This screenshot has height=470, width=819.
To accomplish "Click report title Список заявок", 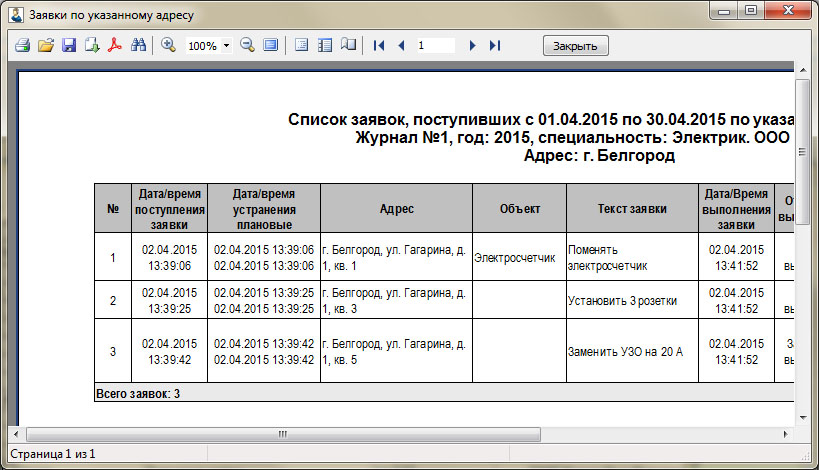I will (x=541, y=119).
